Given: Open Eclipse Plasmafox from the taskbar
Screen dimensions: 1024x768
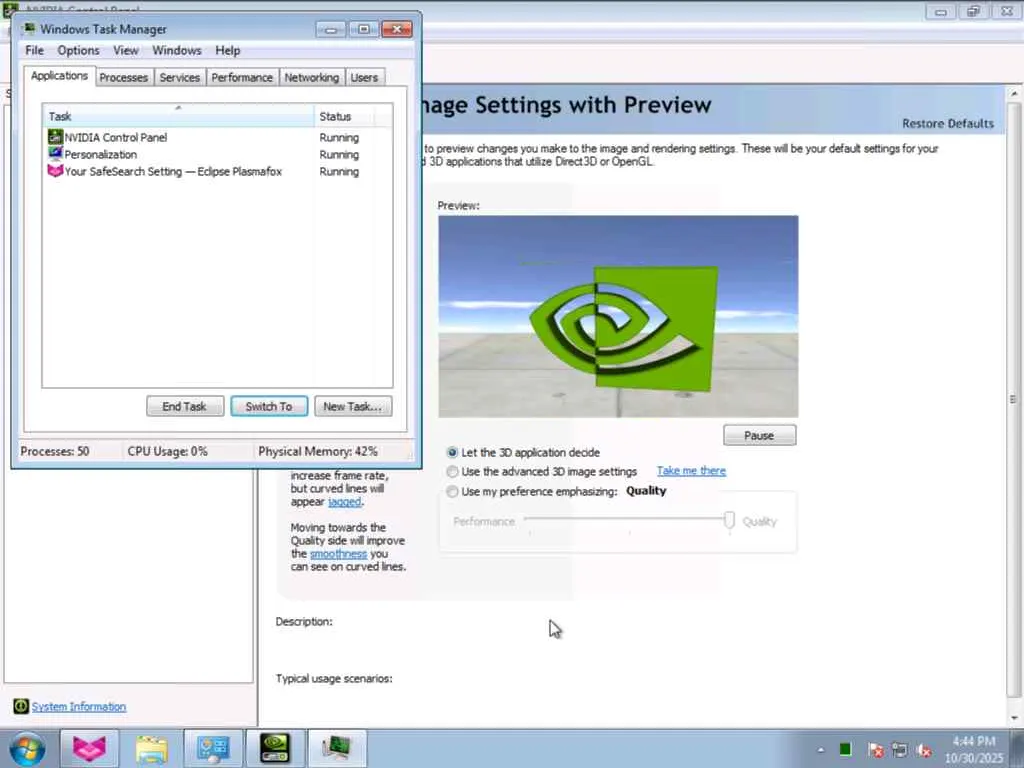Looking at the screenshot, I should [89, 748].
